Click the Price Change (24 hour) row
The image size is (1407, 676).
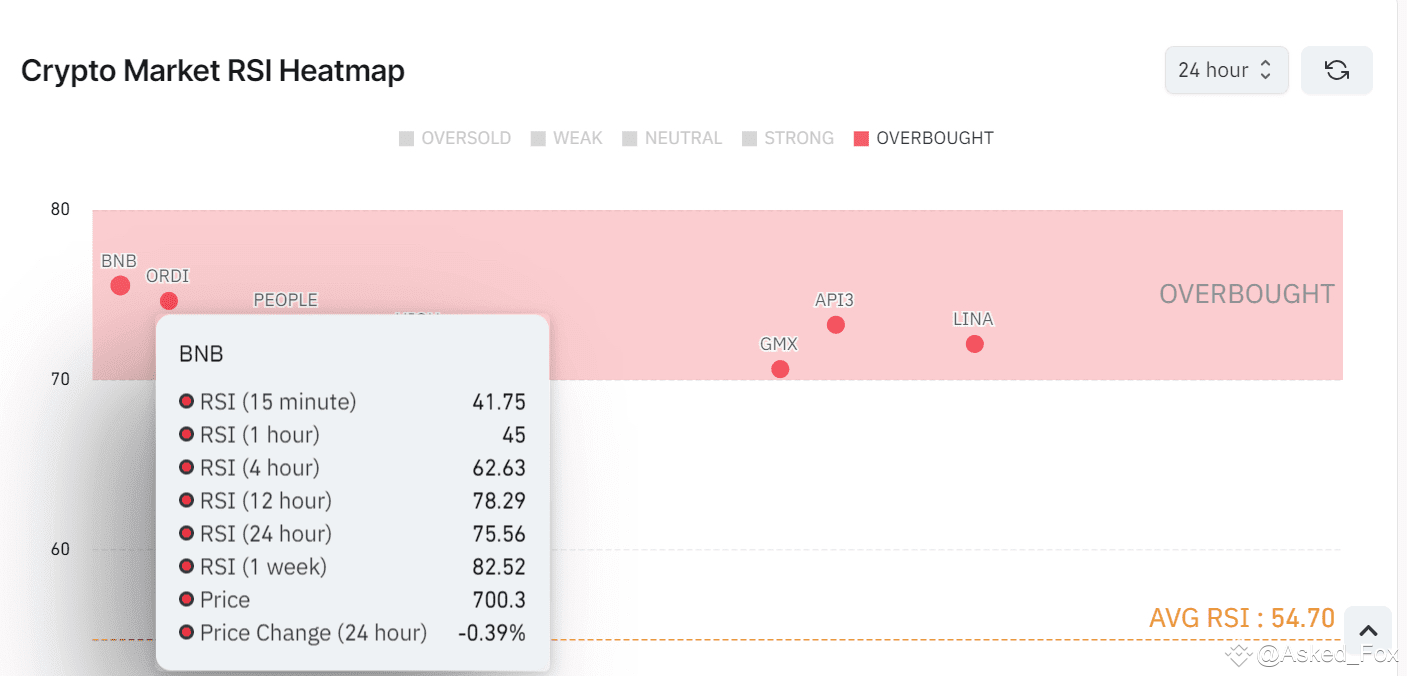351,633
